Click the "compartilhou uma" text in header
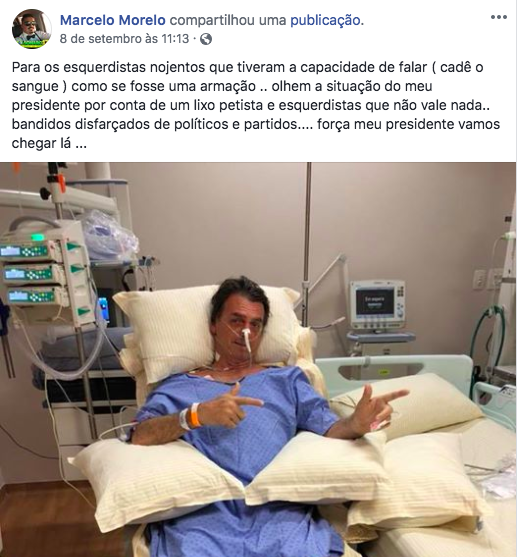 click(x=228, y=20)
